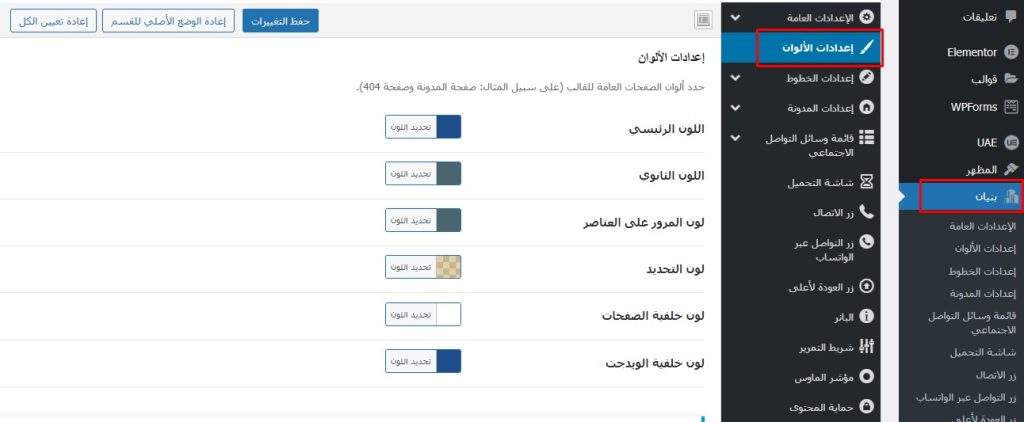Viewport: 1024px width, 422px height.
Task: Click the WhatsApp icon in the options panel
Action: 866,242
